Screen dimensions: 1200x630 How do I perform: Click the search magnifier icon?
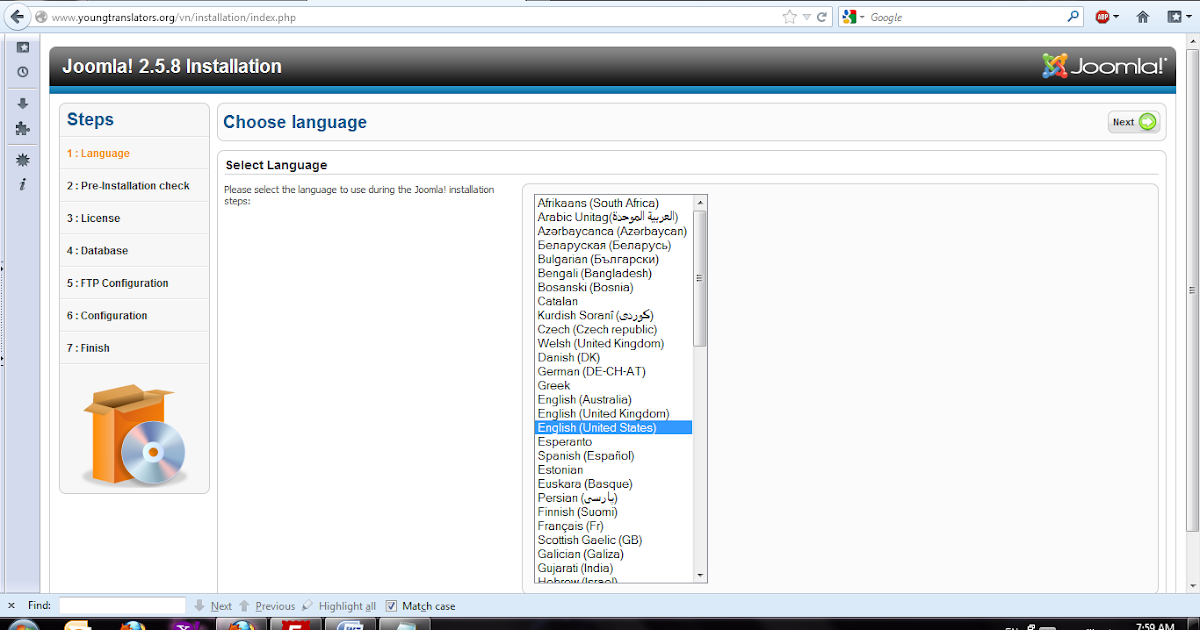(x=1074, y=17)
